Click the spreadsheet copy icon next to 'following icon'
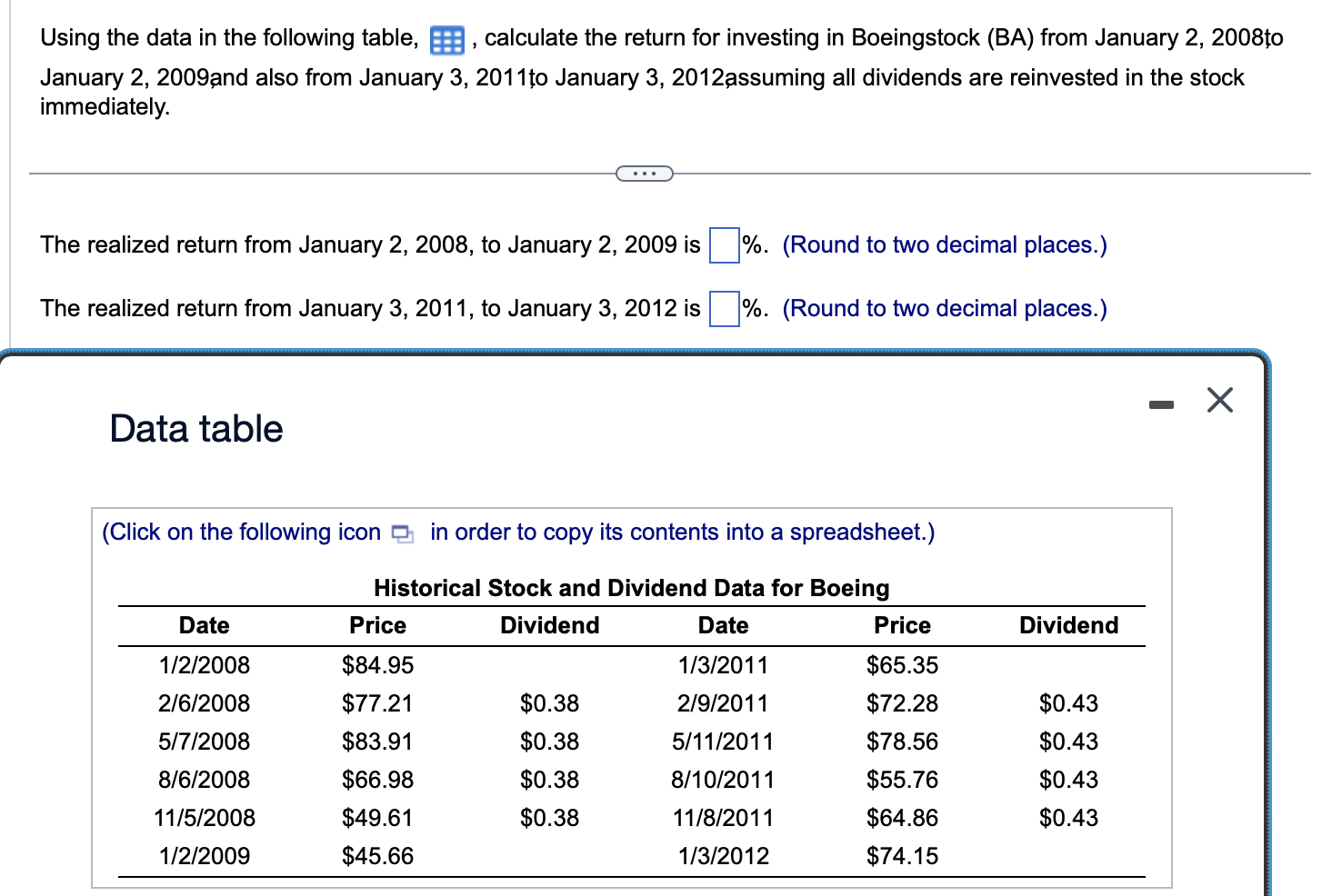Screen dimensions: 1322x896 click(x=401, y=533)
